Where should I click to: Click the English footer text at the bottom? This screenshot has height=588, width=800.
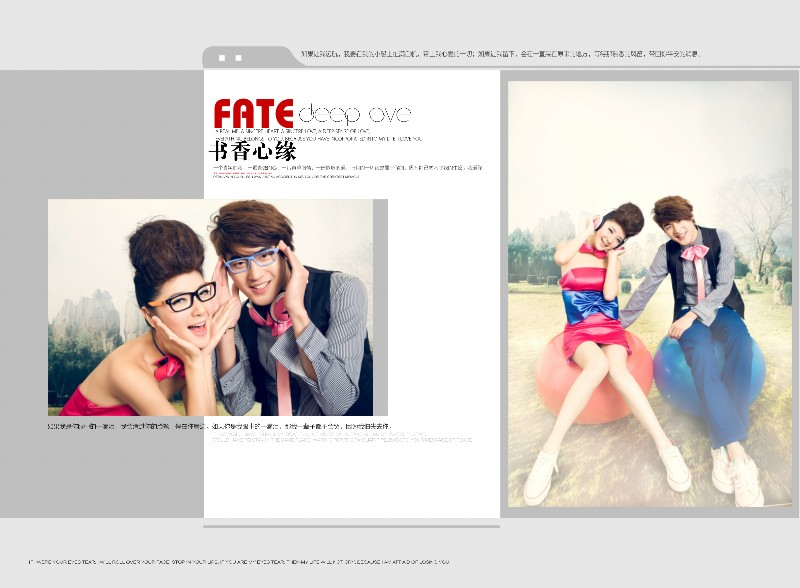pyautogui.click(x=239, y=561)
